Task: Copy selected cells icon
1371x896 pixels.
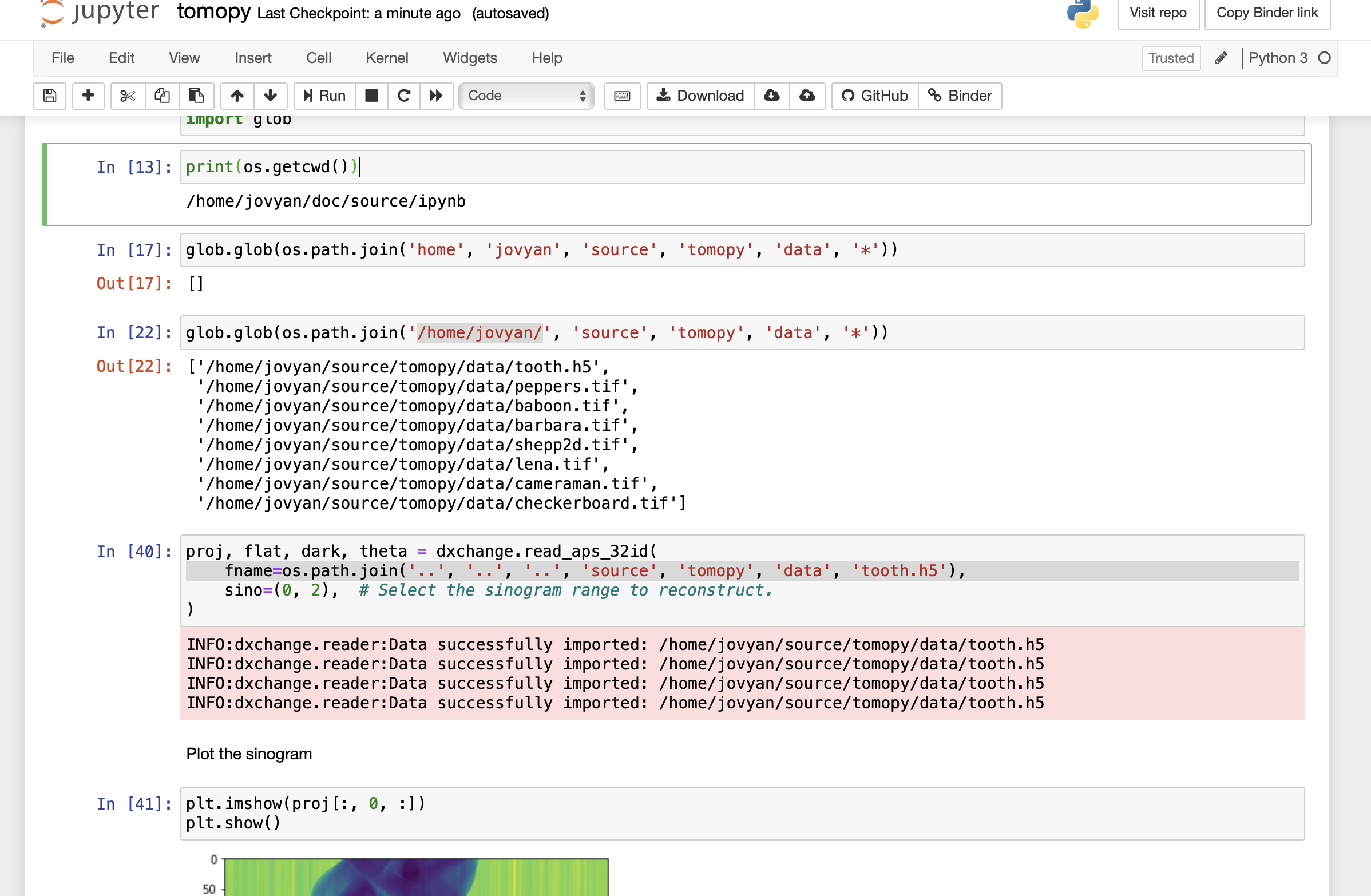Action: point(162,96)
